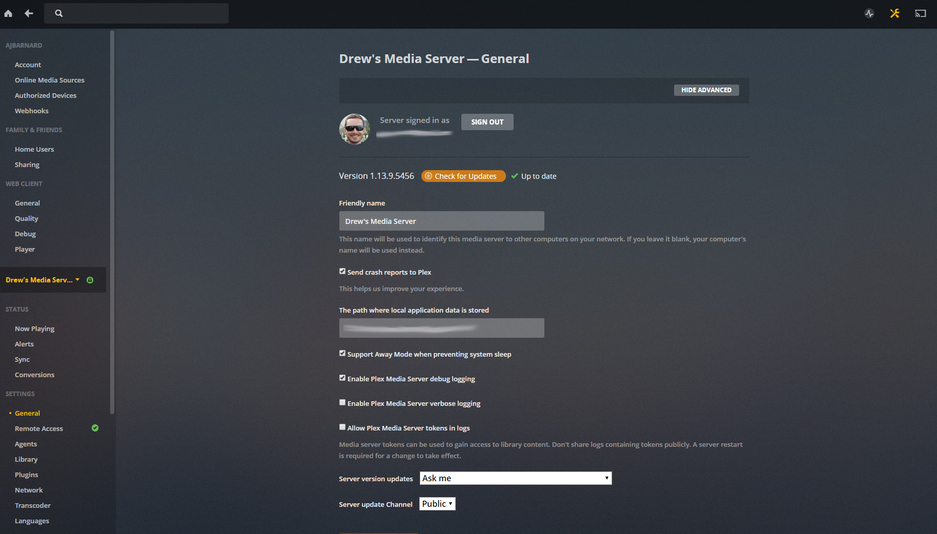
Task: Open Now Playing status
Action: pyautogui.click(x=35, y=329)
